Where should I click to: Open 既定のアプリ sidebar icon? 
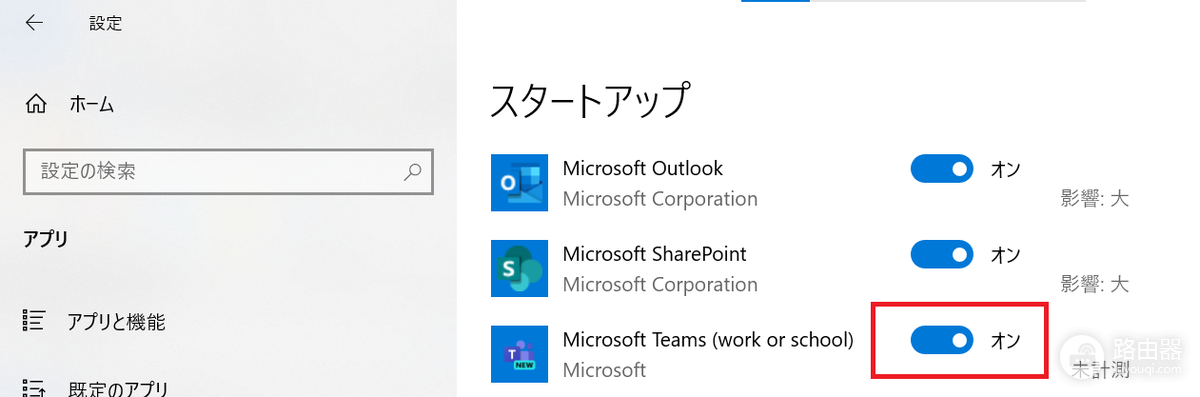click(34, 388)
